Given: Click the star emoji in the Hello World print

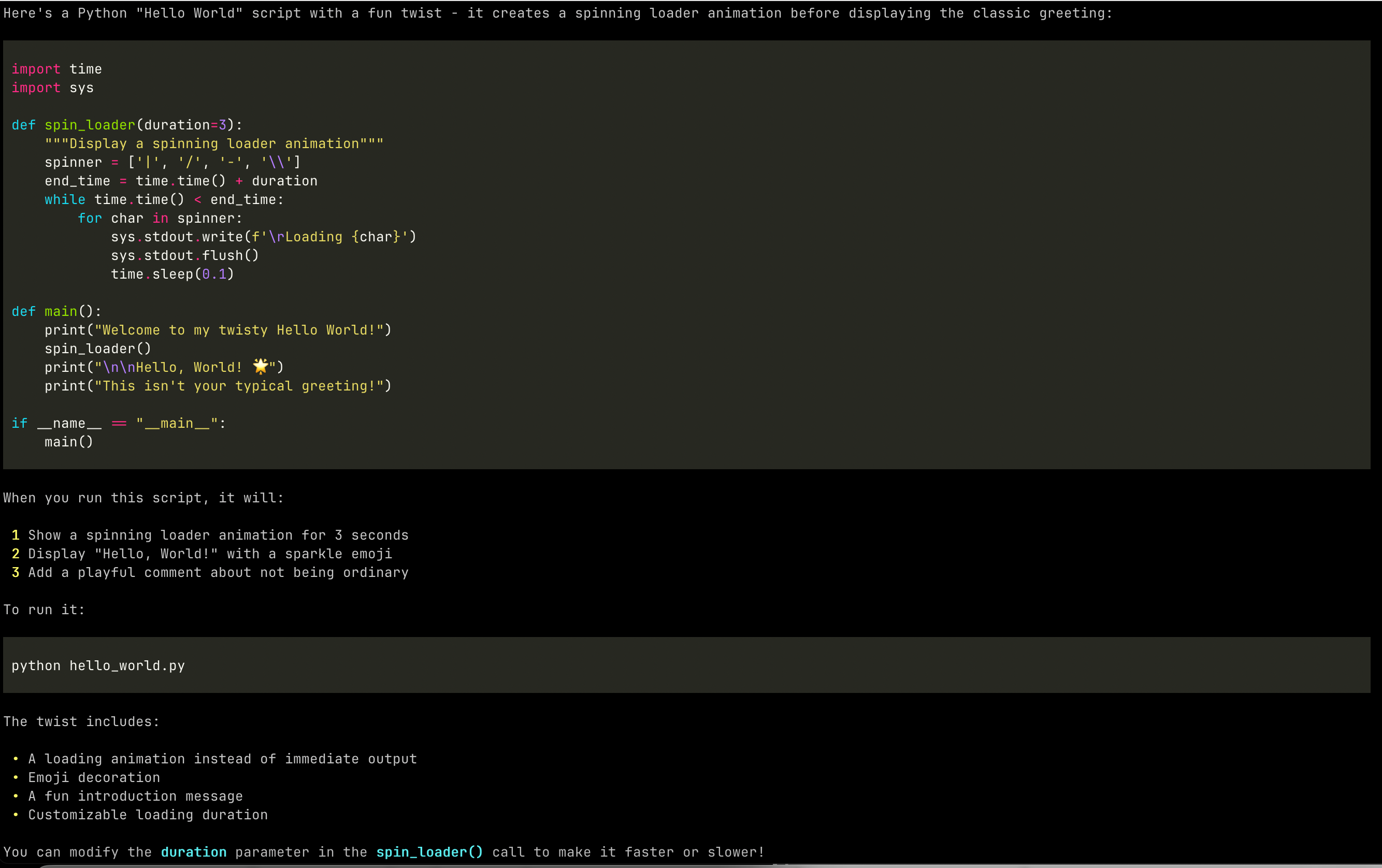Looking at the screenshot, I should tap(261, 366).
